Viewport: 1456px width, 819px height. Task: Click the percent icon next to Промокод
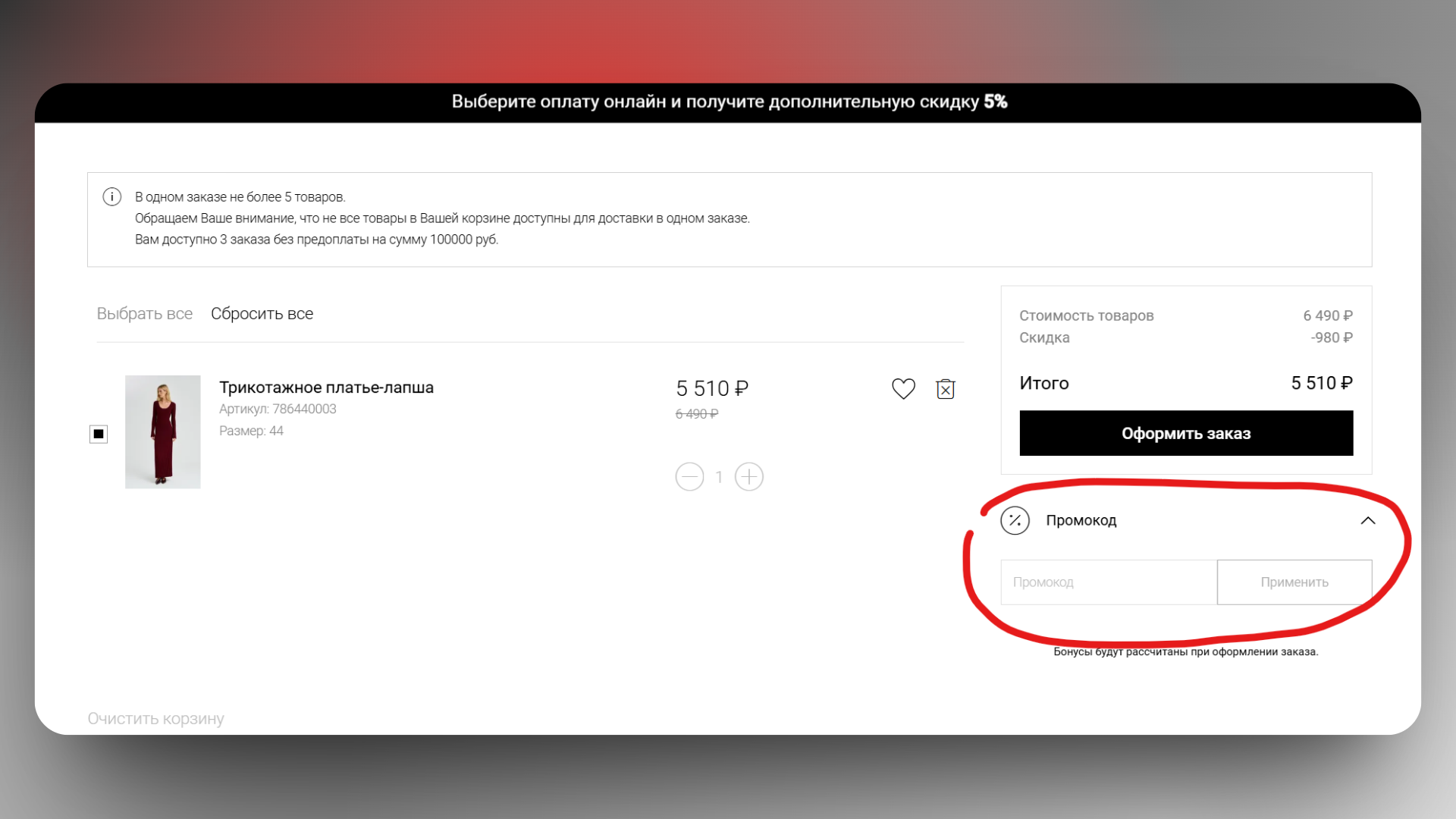point(1015,520)
